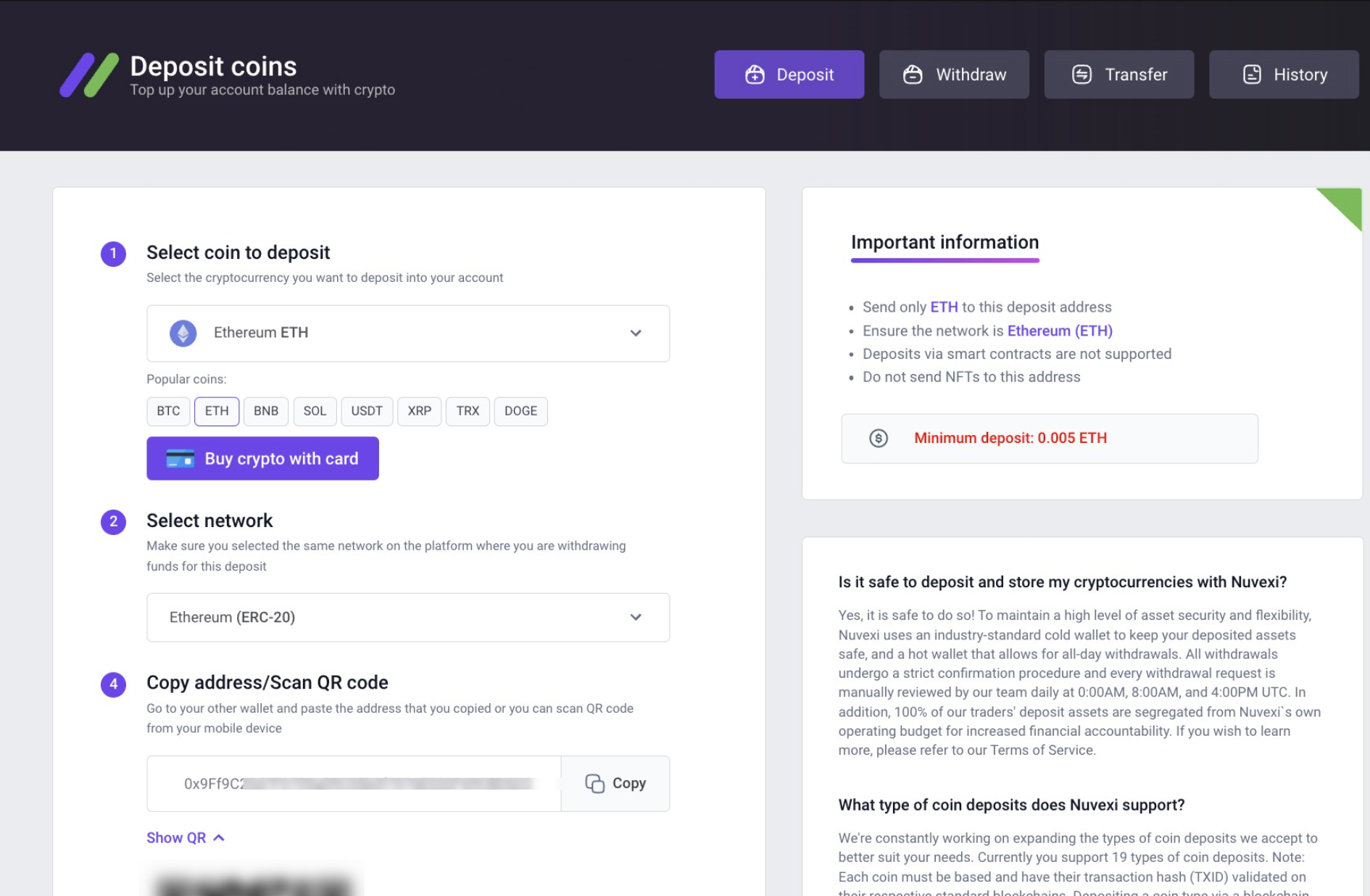Click the card icon on Buy crypto button
The height and width of the screenshot is (896, 1370).
180,459
